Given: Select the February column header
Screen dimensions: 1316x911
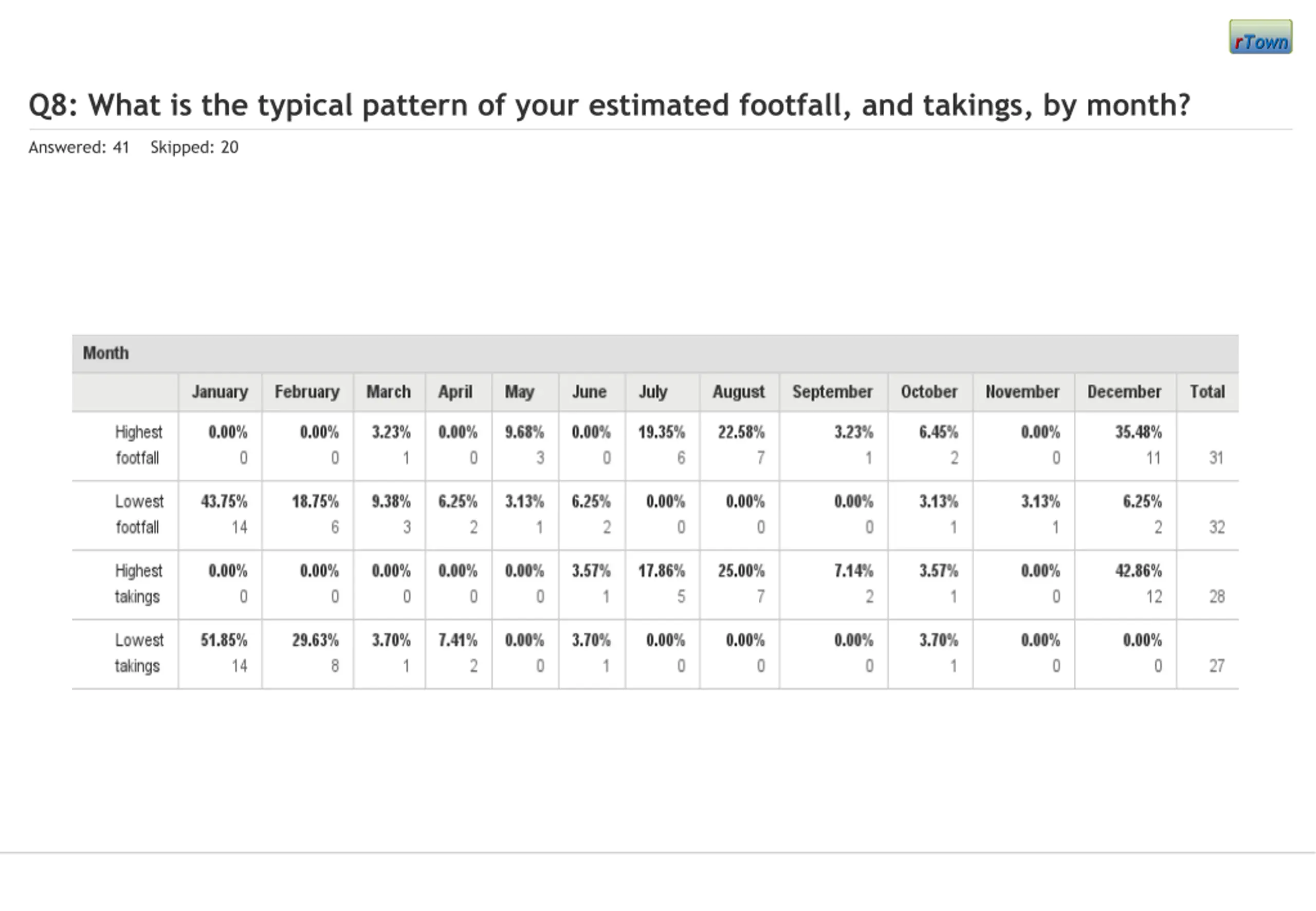Looking at the screenshot, I should pos(307,392).
